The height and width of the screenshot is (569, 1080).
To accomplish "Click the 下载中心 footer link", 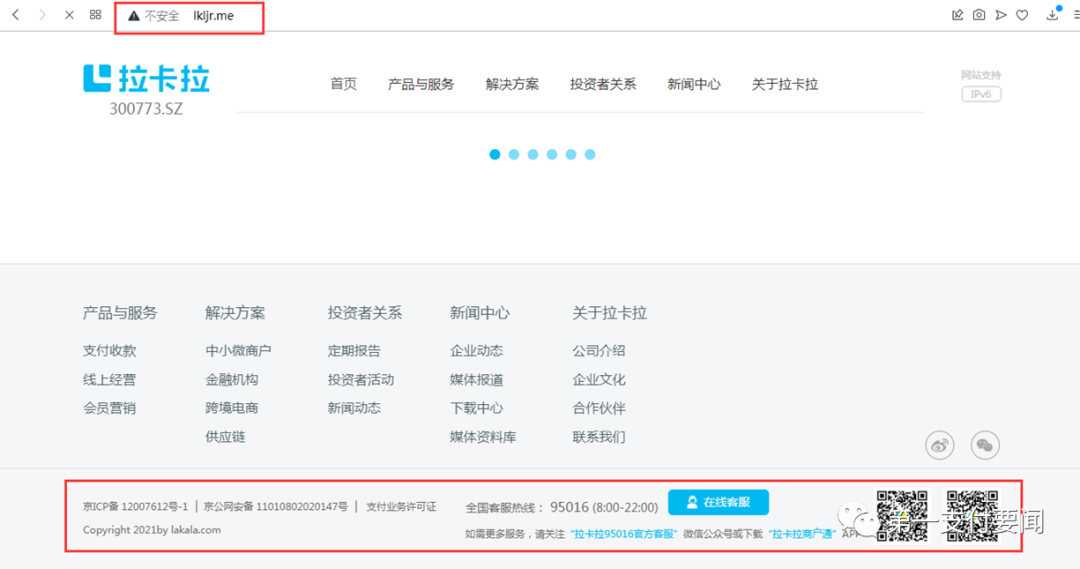I will 477,408.
